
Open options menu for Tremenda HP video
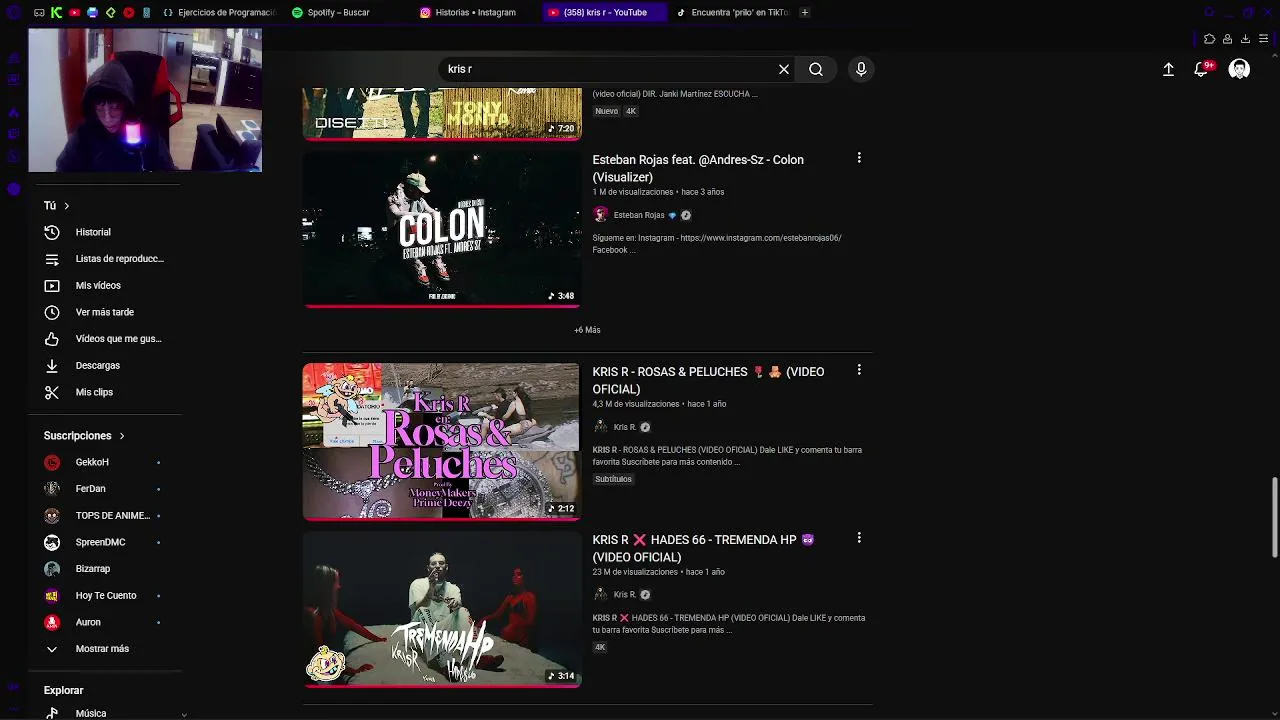pos(858,538)
